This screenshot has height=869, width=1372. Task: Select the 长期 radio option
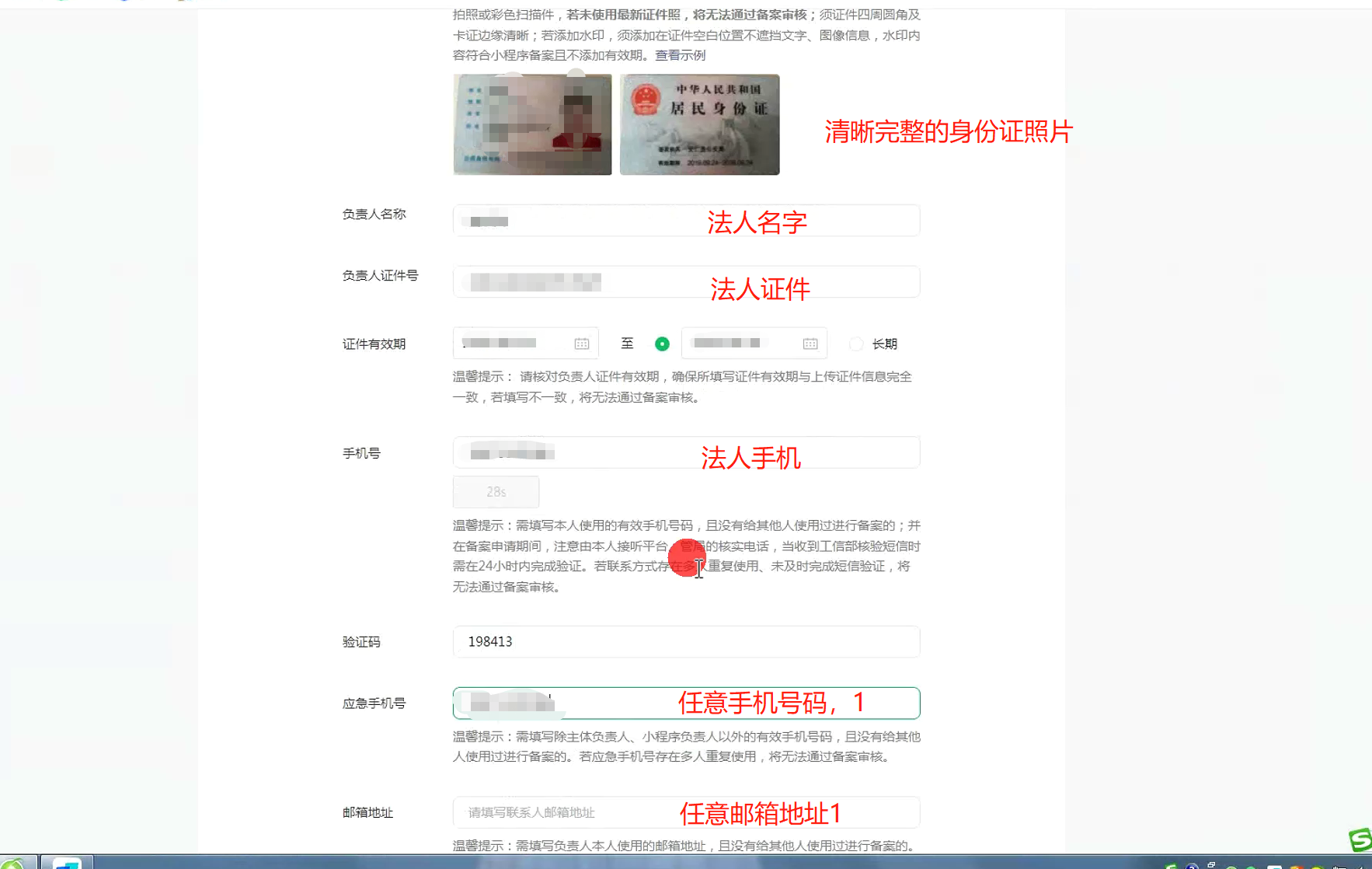point(856,344)
